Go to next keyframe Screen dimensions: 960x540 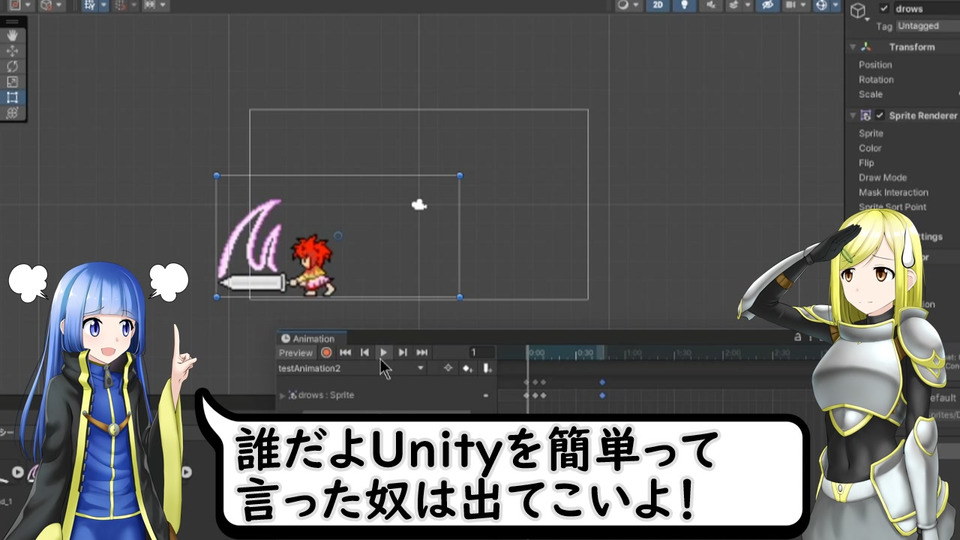pos(403,353)
